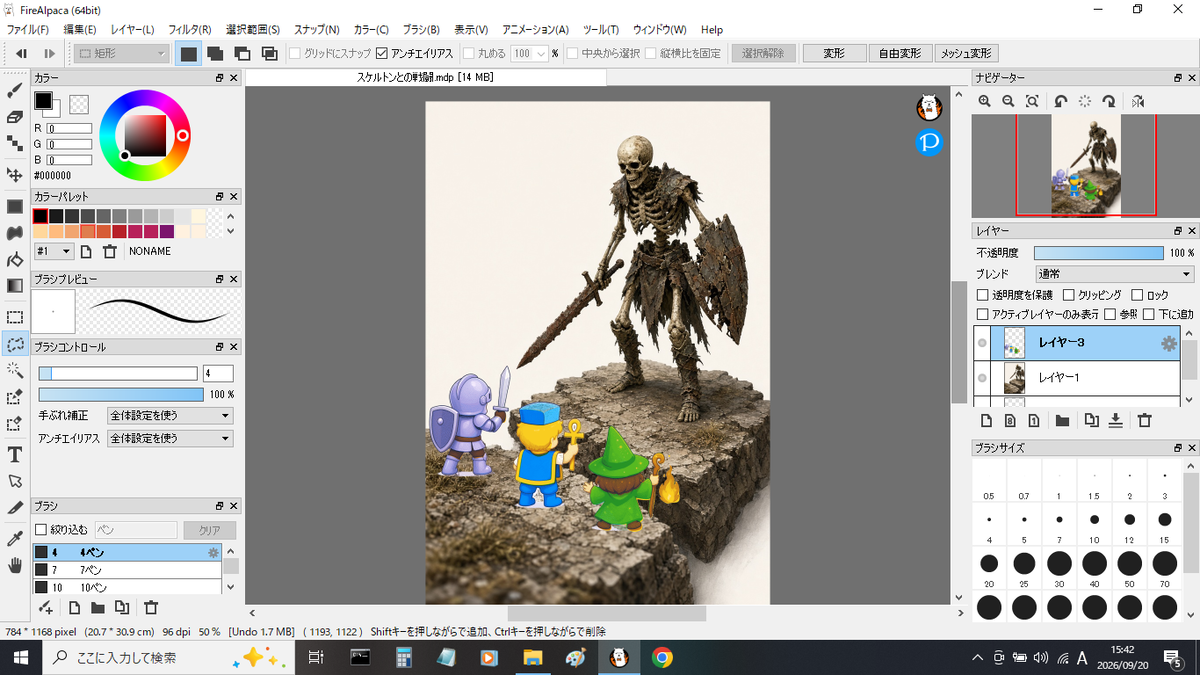Toggle visibility of レイヤー1

(983, 377)
